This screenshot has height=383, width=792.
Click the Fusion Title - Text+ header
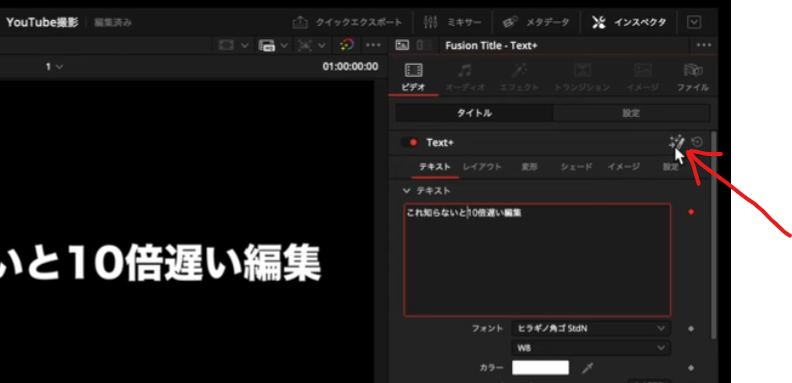pos(491,45)
